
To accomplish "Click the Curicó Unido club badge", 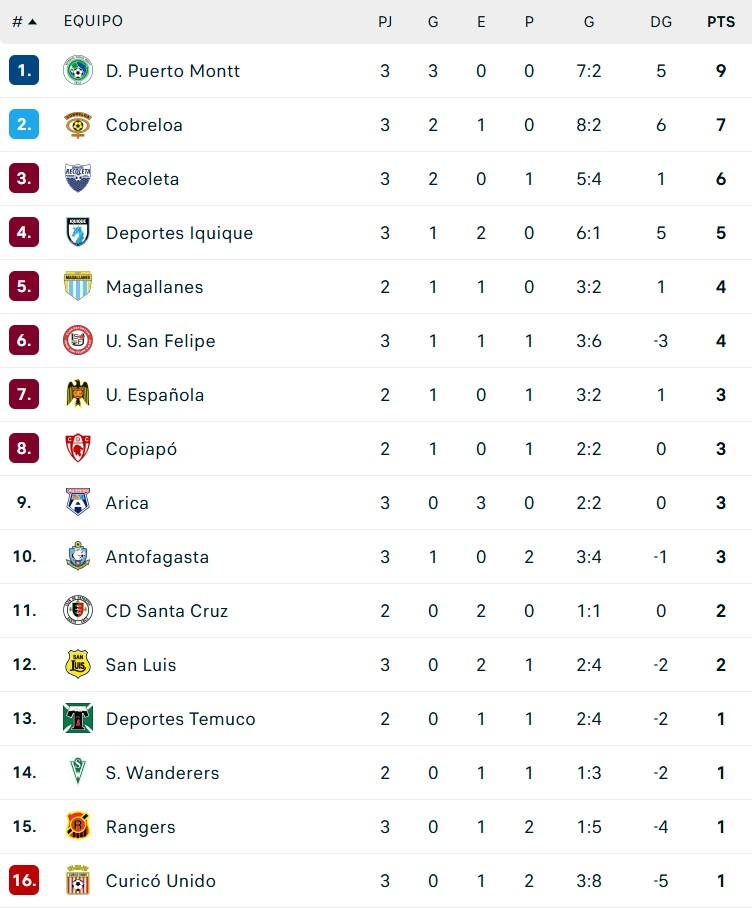I will point(77,881).
